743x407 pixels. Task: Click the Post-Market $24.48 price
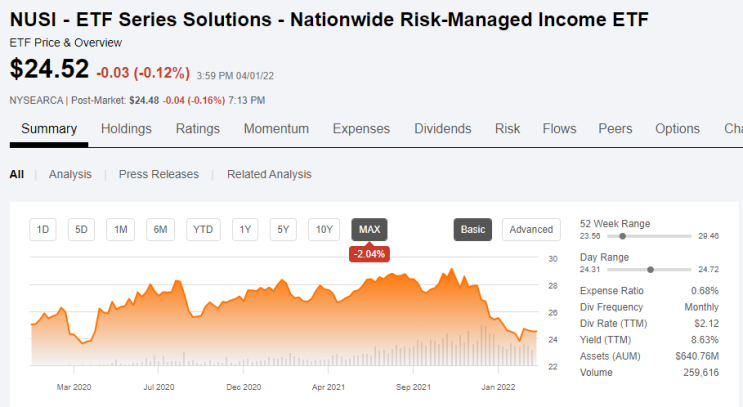click(144, 100)
